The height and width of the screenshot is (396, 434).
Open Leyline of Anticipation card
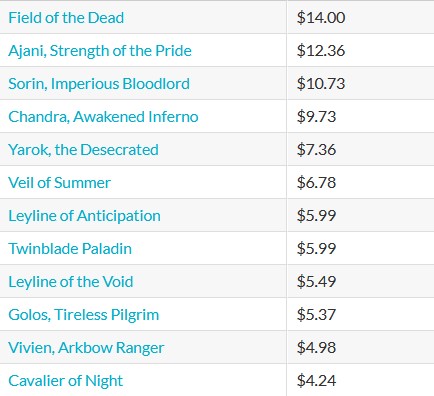[84, 216]
